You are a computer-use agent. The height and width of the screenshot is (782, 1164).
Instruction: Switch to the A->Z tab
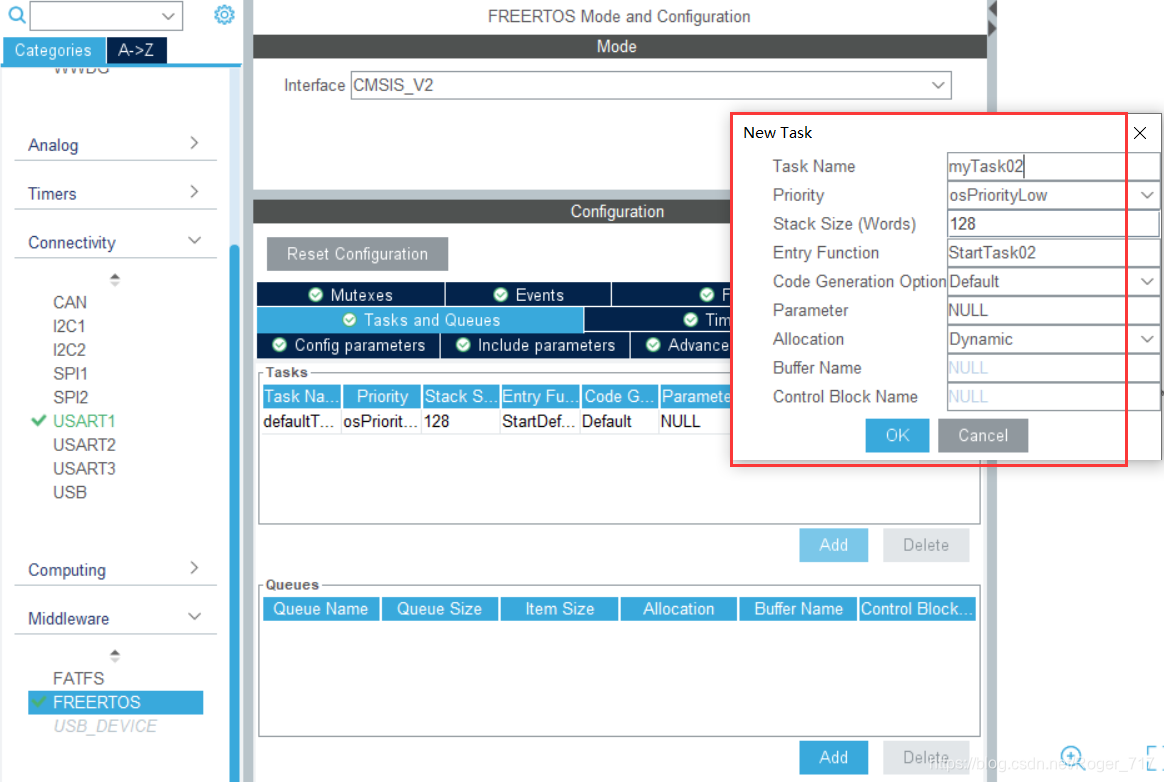coord(136,50)
